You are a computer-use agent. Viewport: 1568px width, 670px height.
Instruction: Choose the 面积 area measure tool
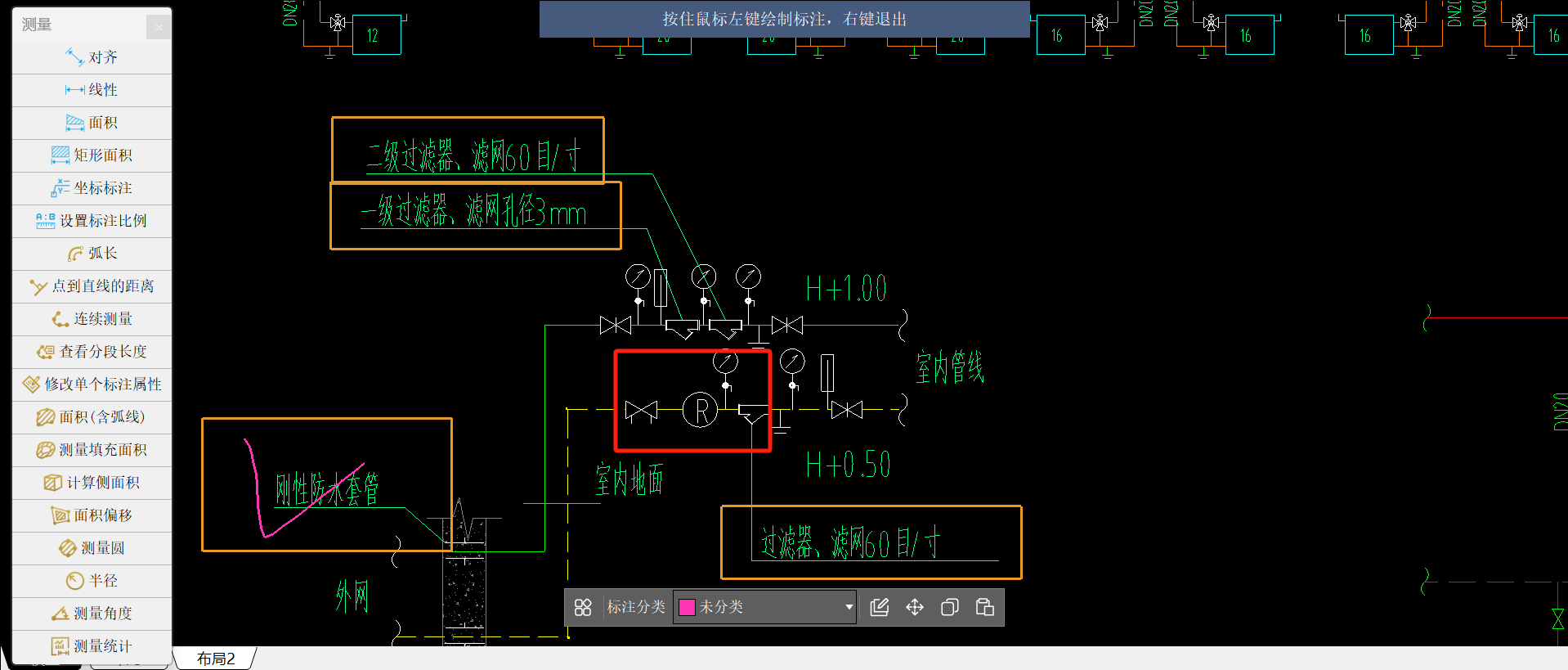92,123
